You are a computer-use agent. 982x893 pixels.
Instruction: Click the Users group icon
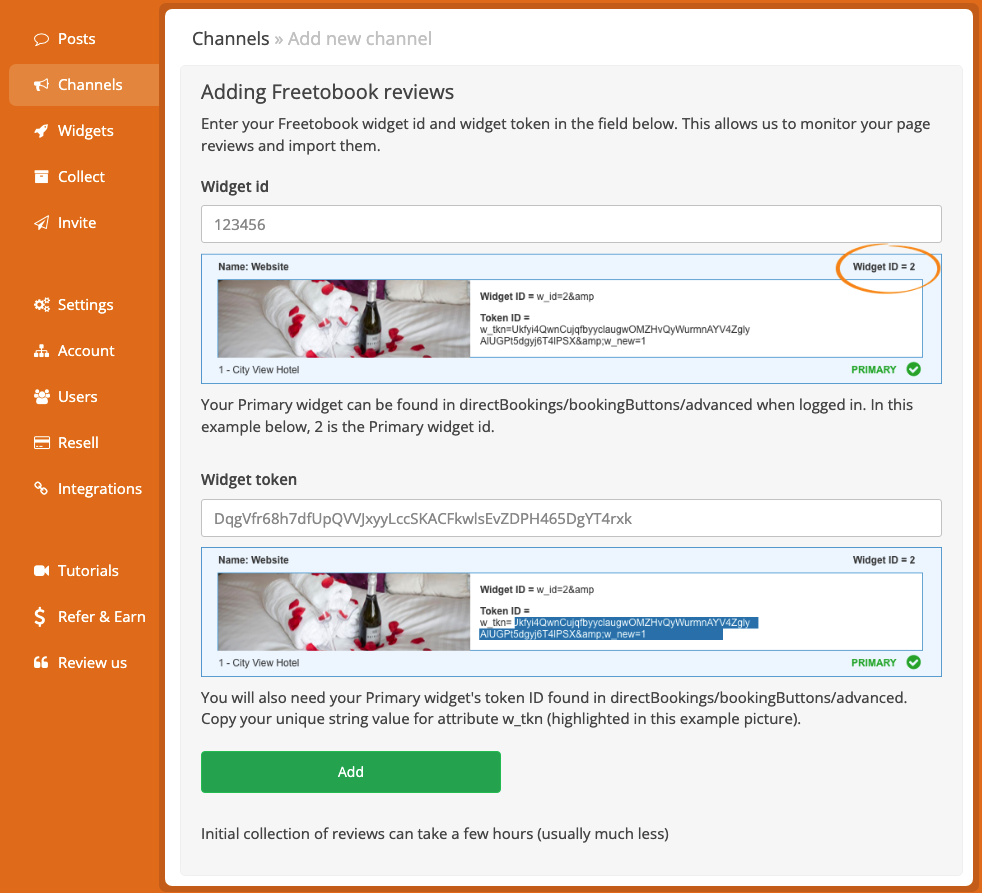coord(41,397)
